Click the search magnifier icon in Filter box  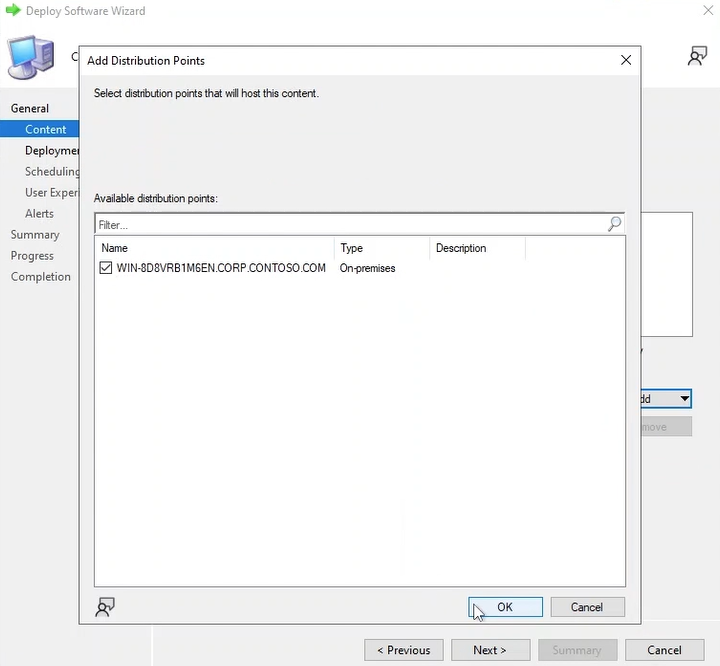pyautogui.click(x=614, y=224)
